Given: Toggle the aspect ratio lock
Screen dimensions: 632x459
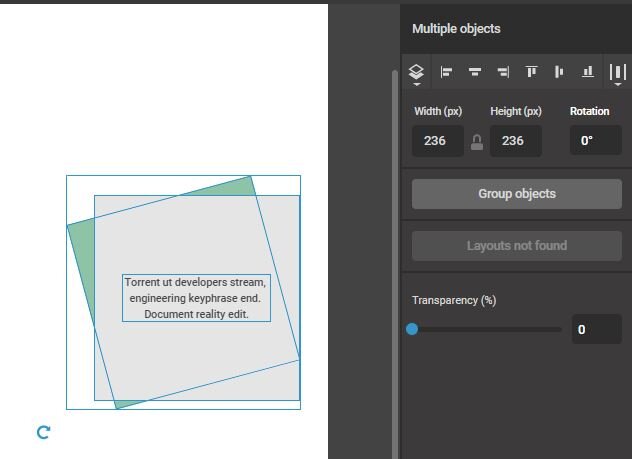Looking at the screenshot, I should [477, 142].
